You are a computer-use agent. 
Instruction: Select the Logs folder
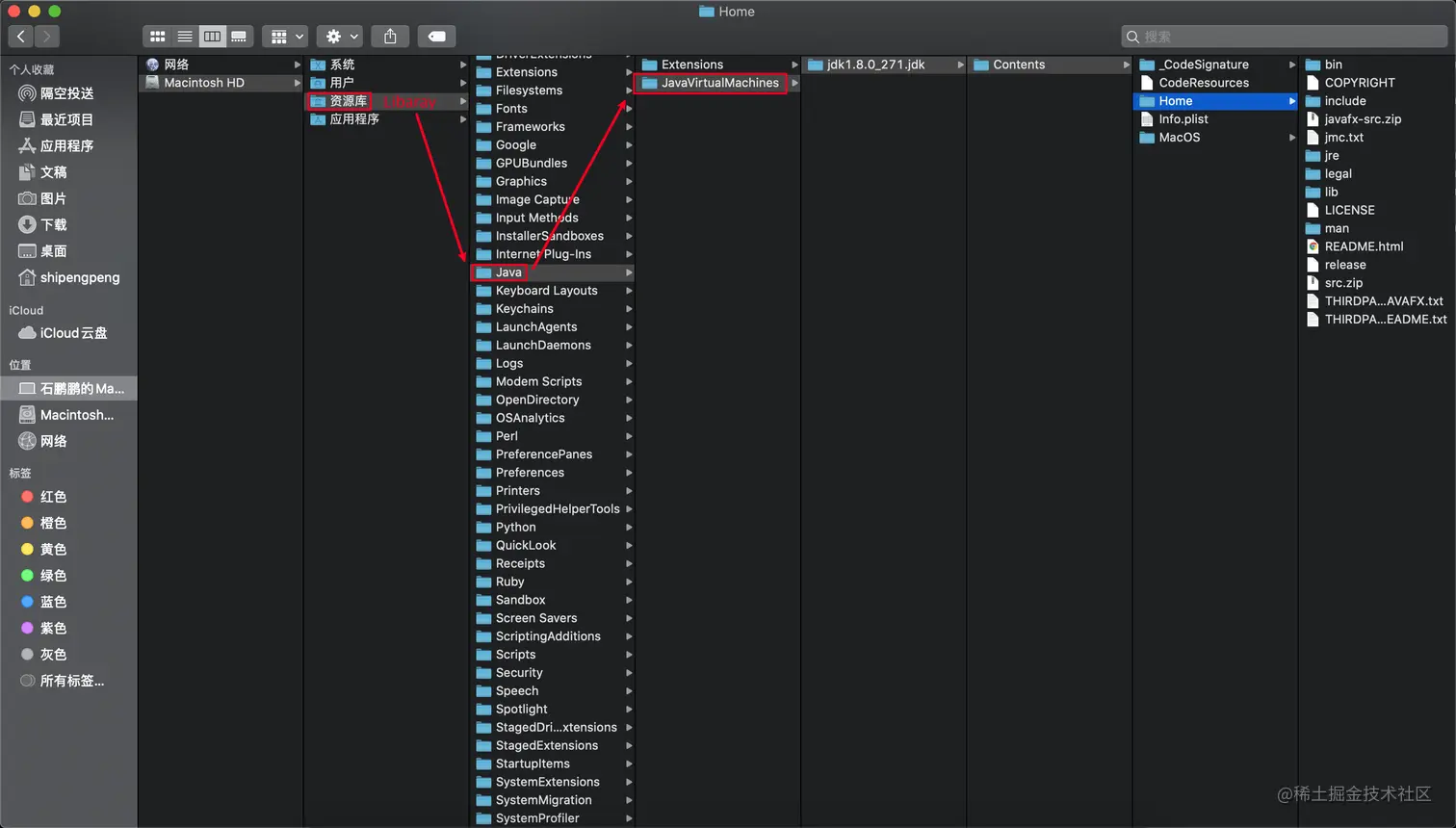(x=554, y=364)
